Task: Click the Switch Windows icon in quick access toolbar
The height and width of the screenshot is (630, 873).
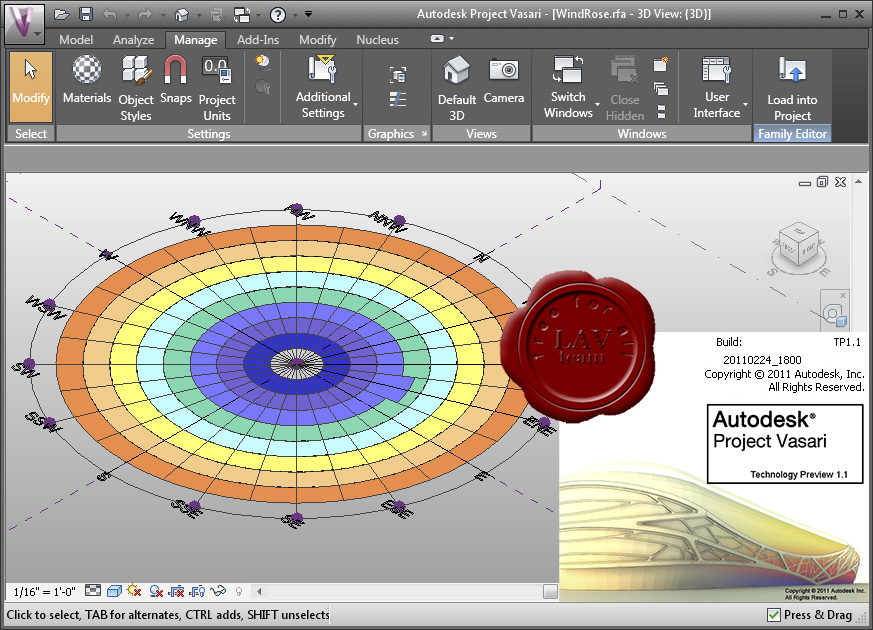Action: (x=242, y=14)
